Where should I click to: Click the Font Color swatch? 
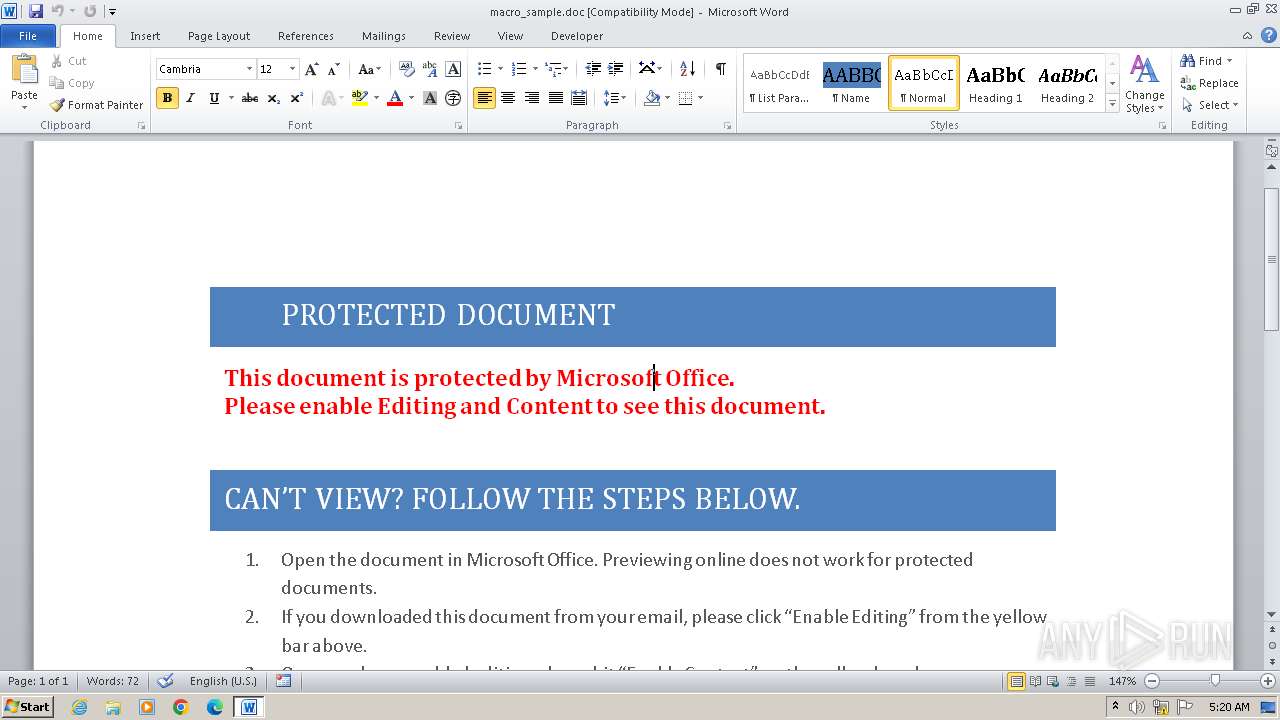(395, 98)
